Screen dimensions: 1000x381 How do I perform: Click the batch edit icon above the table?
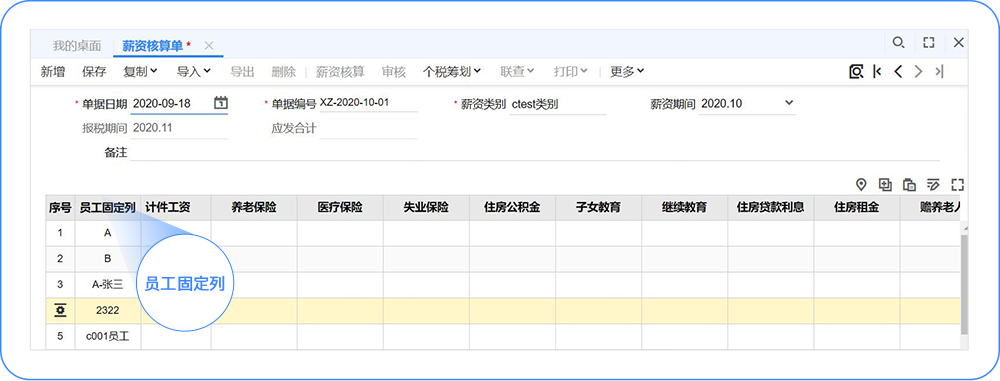[x=933, y=185]
